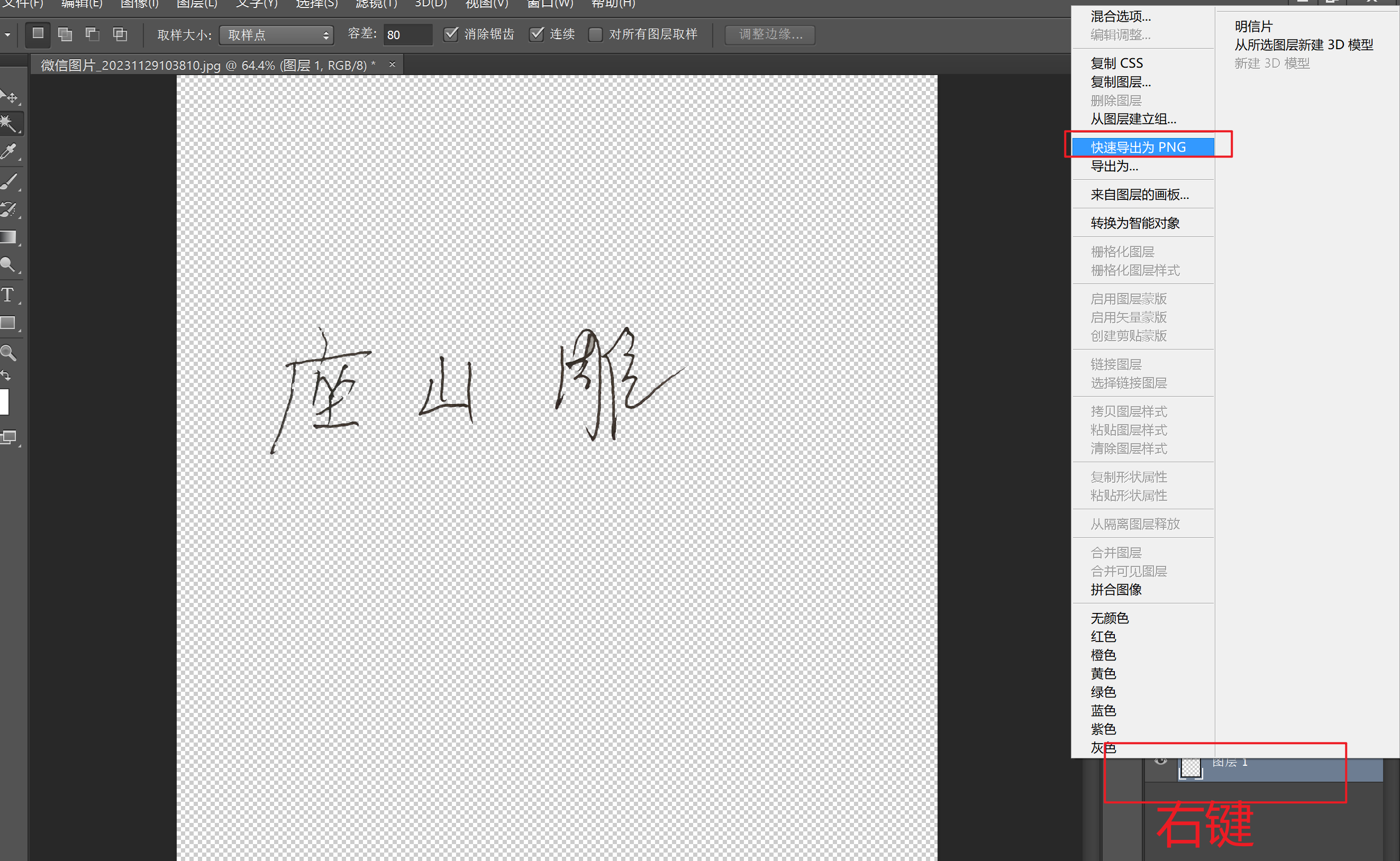Click the 容差 tolerance input field
1400x861 pixels.
(x=407, y=35)
